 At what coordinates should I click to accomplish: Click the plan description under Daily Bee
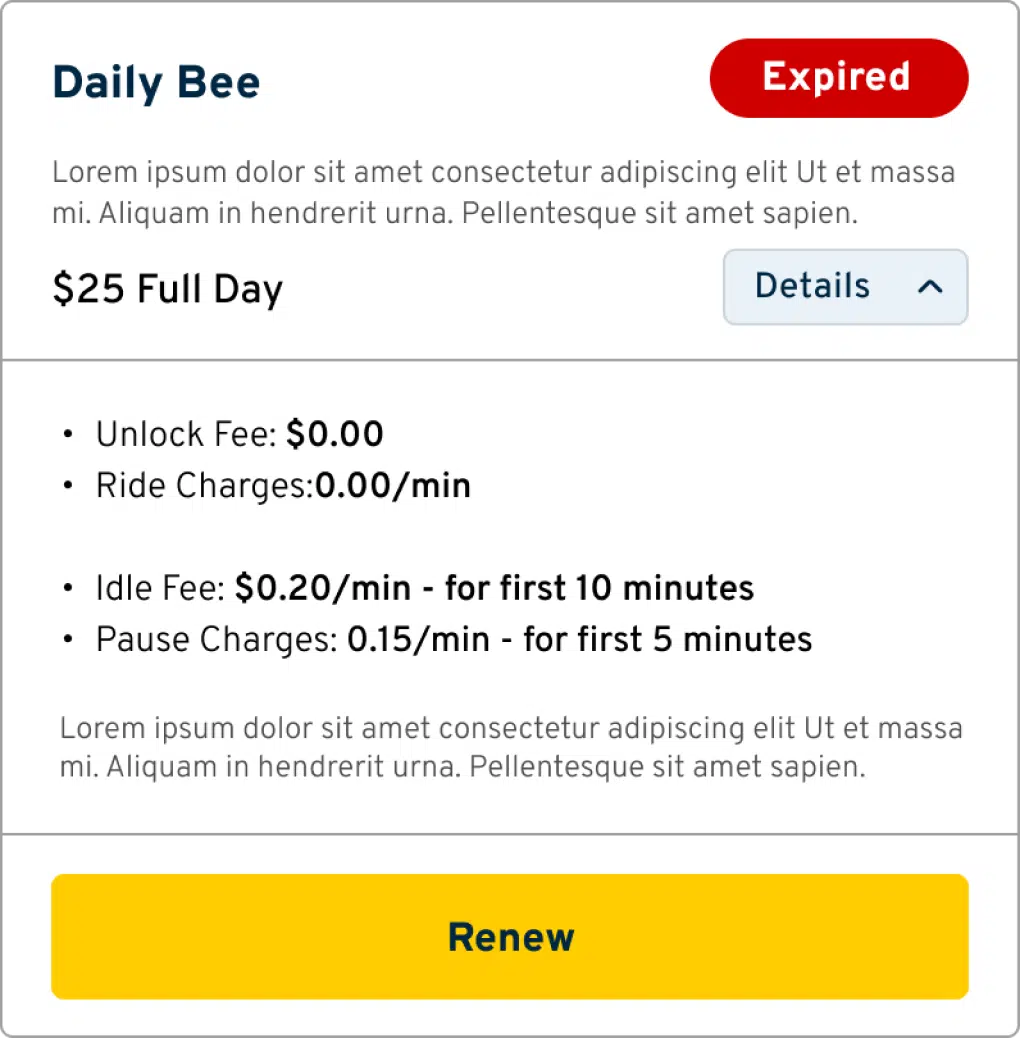point(503,193)
